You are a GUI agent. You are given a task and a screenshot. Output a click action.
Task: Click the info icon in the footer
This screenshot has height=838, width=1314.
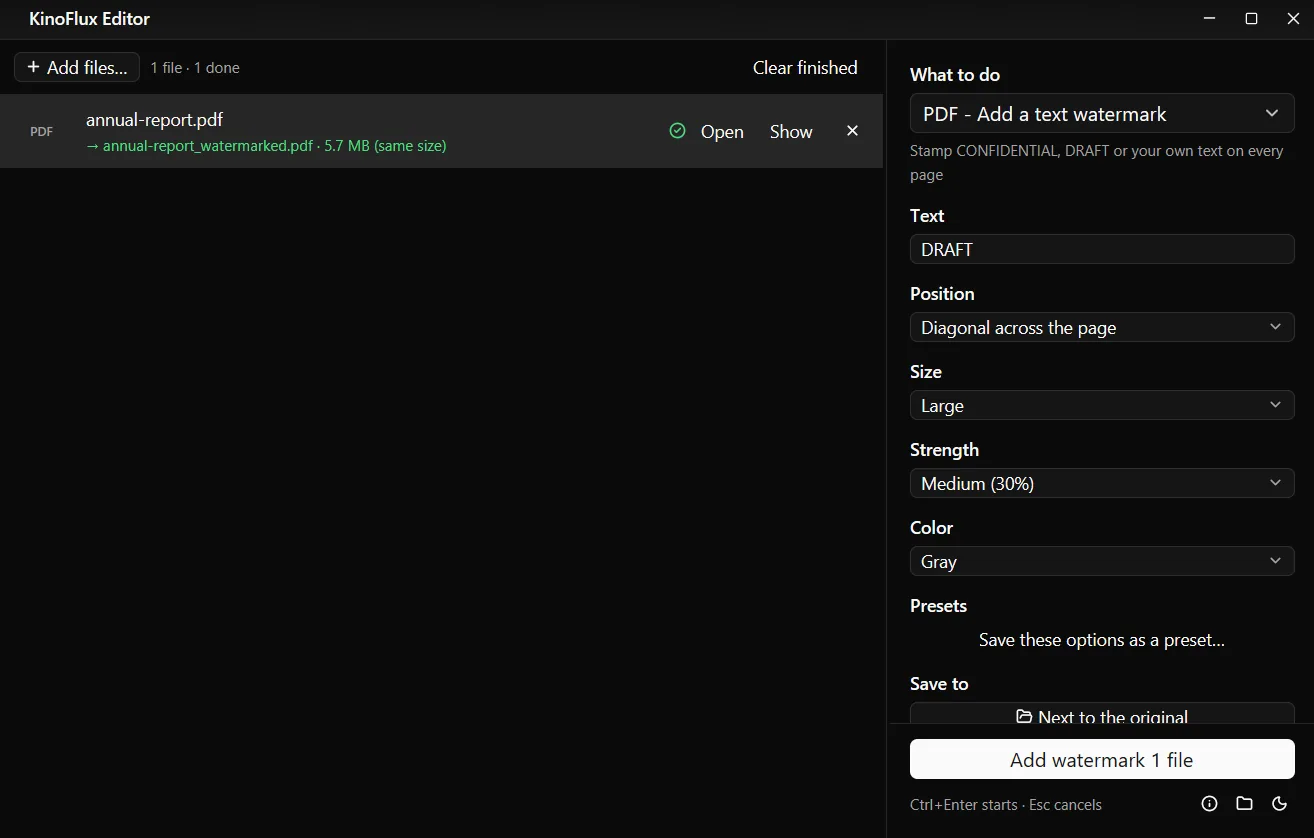pos(1209,804)
